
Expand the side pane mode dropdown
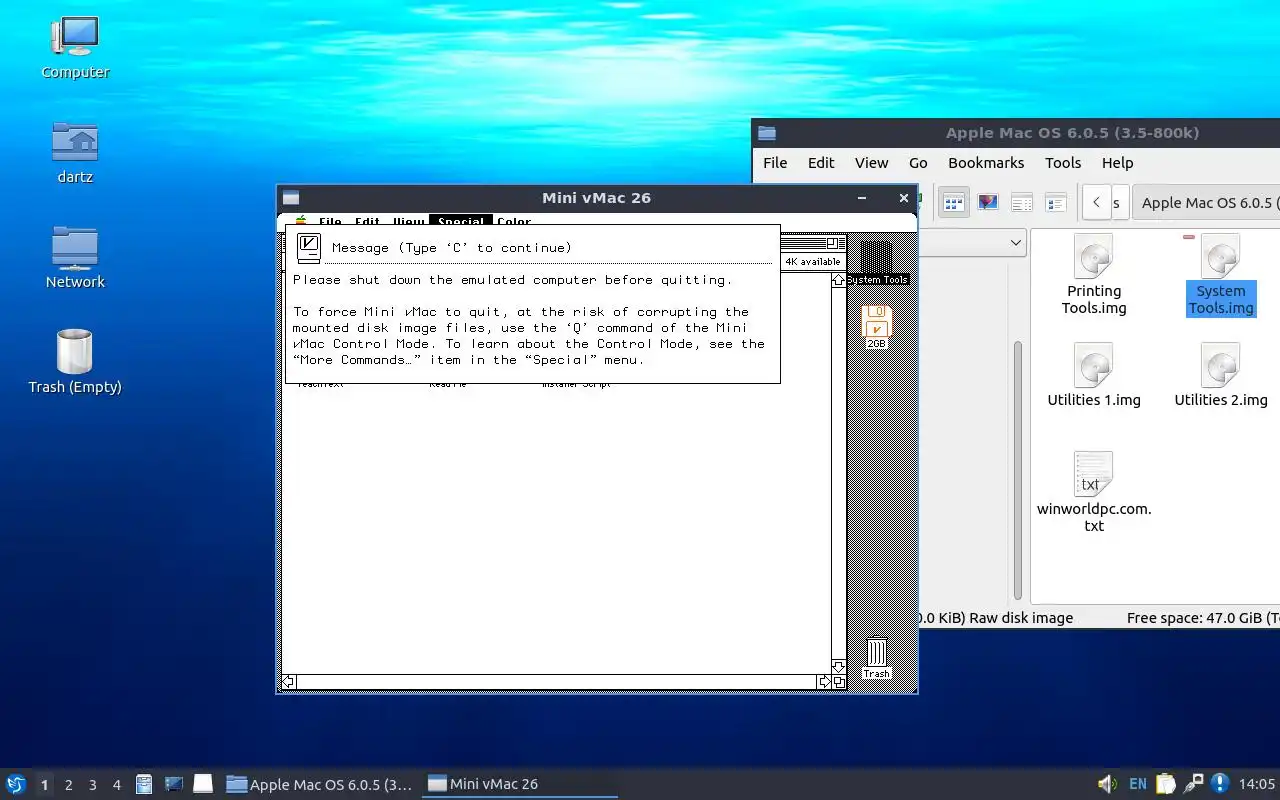pyautogui.click(x=1016, y=243)
